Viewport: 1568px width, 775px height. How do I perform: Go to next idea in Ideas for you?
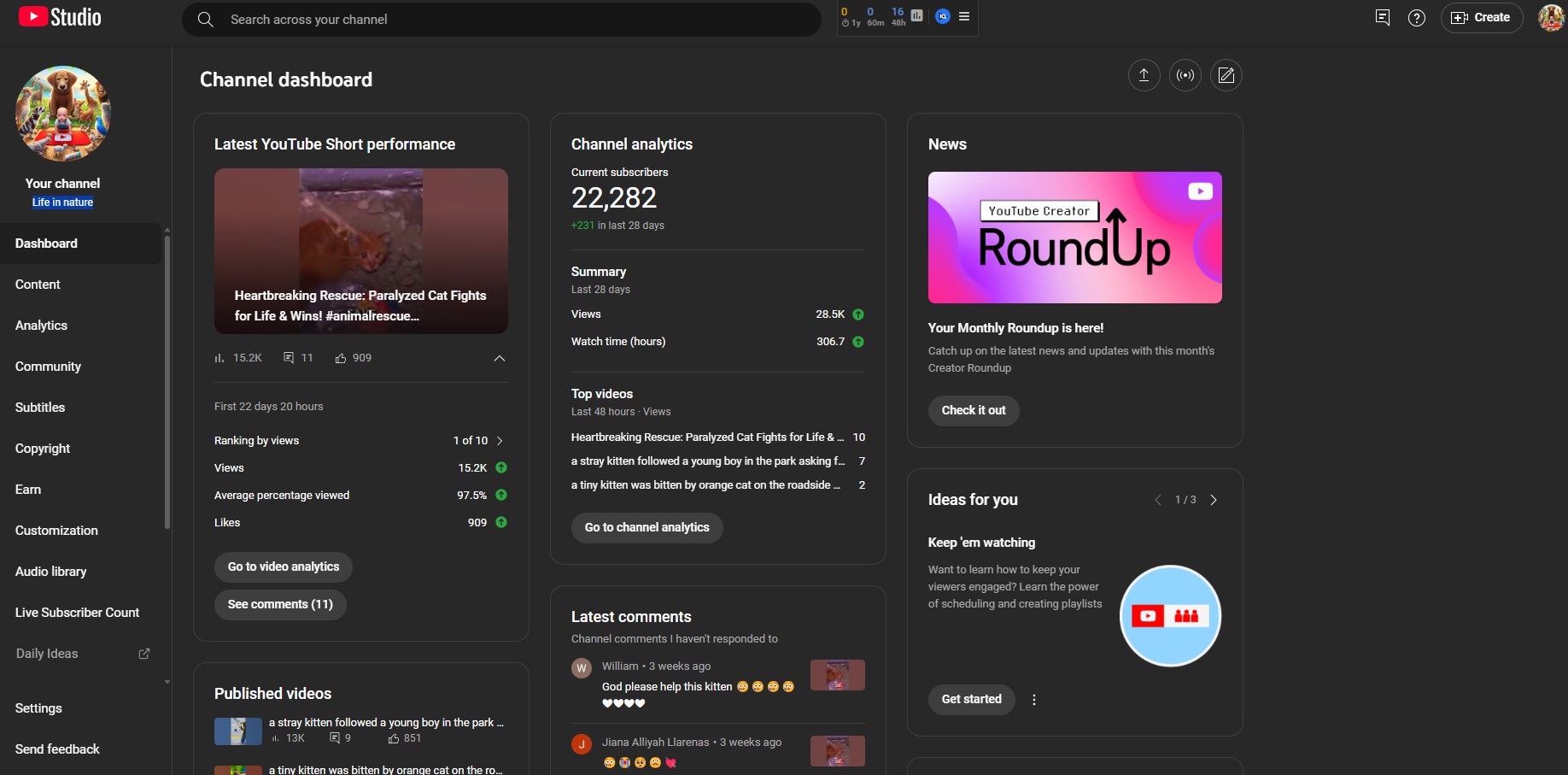point(1213,500)
